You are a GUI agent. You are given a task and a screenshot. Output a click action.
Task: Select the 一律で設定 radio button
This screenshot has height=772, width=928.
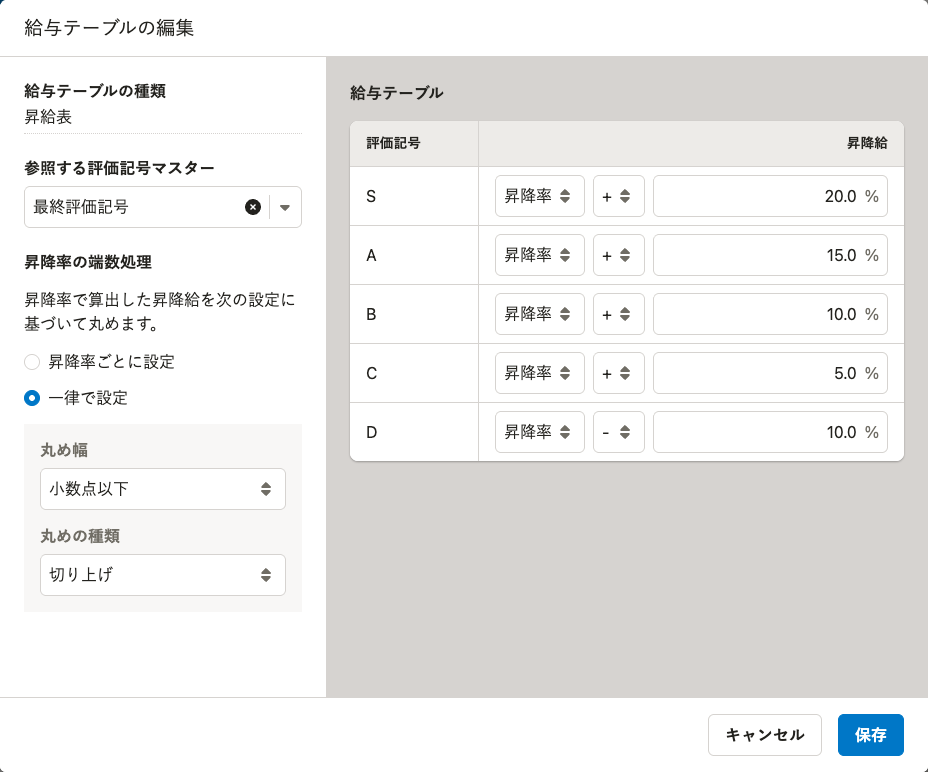coord(33,398)
